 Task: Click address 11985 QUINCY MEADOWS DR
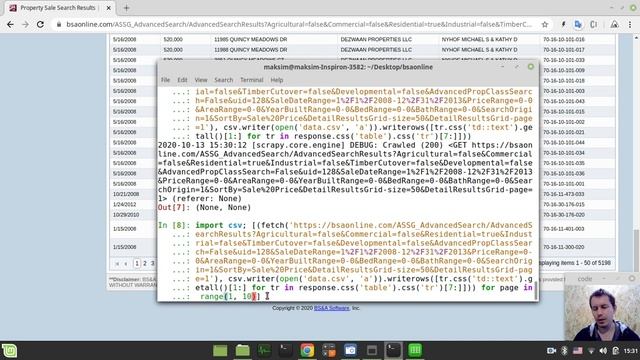pyautogui.click(x=250, y=40)
